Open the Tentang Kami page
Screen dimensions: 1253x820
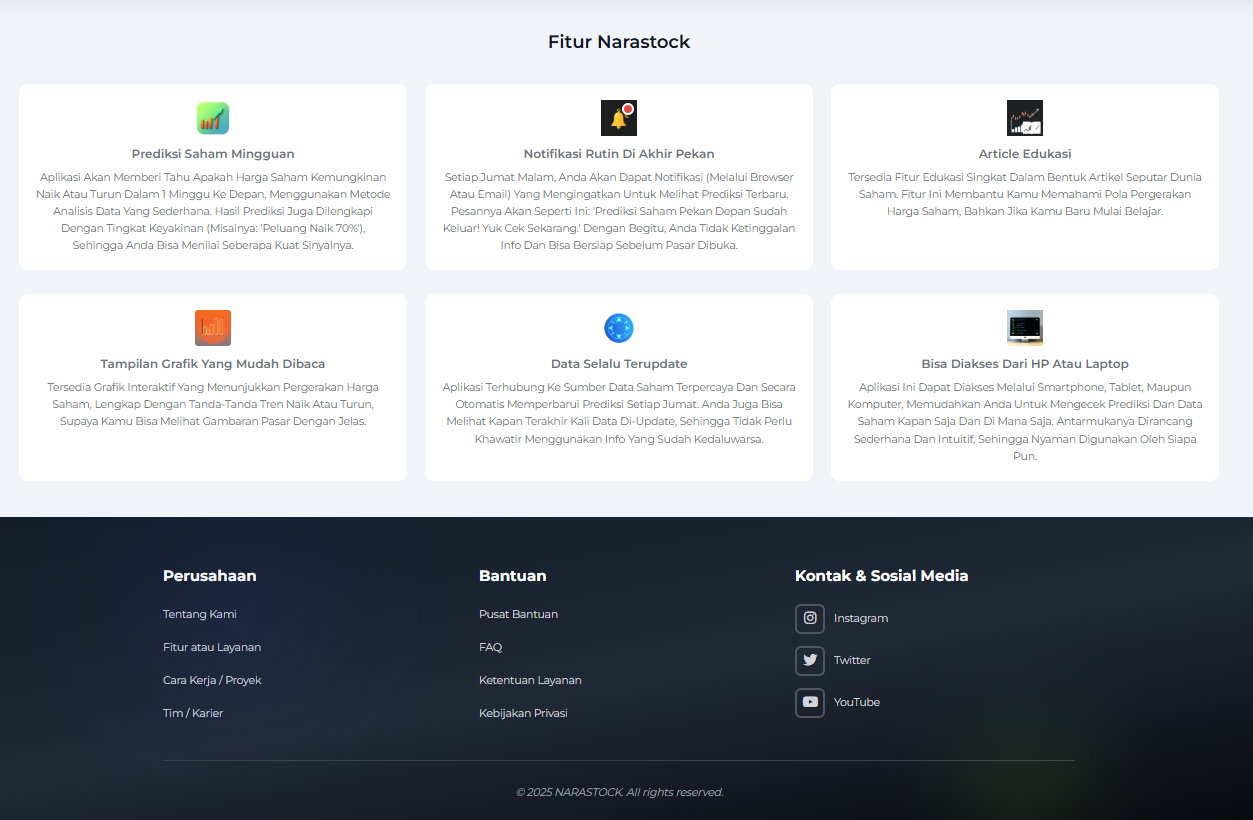coord(199,613)
